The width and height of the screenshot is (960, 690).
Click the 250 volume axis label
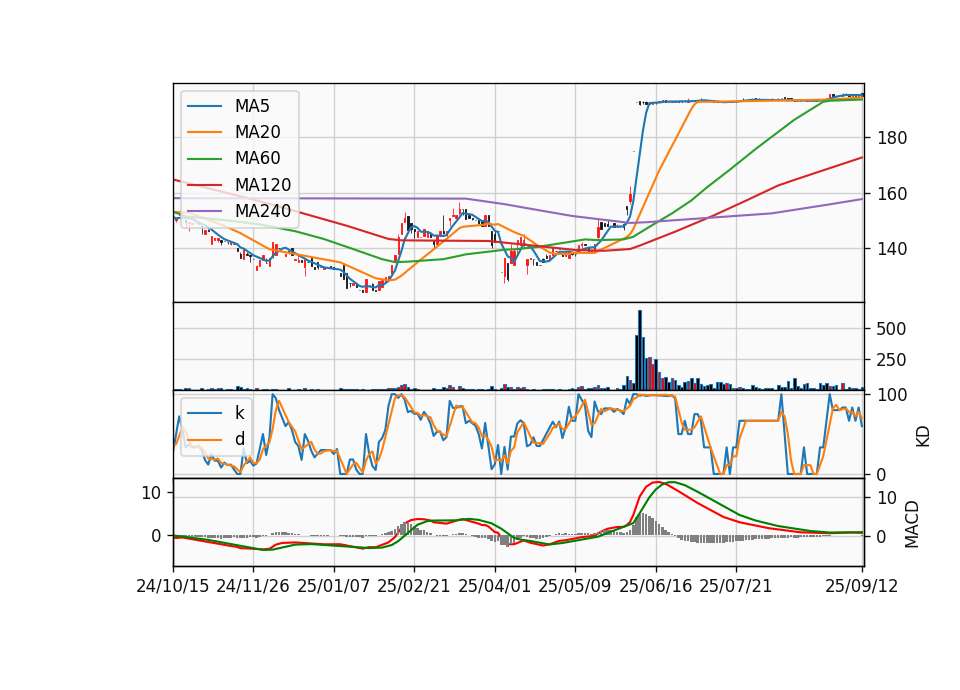pyautogui.click(x=891, y=360)
